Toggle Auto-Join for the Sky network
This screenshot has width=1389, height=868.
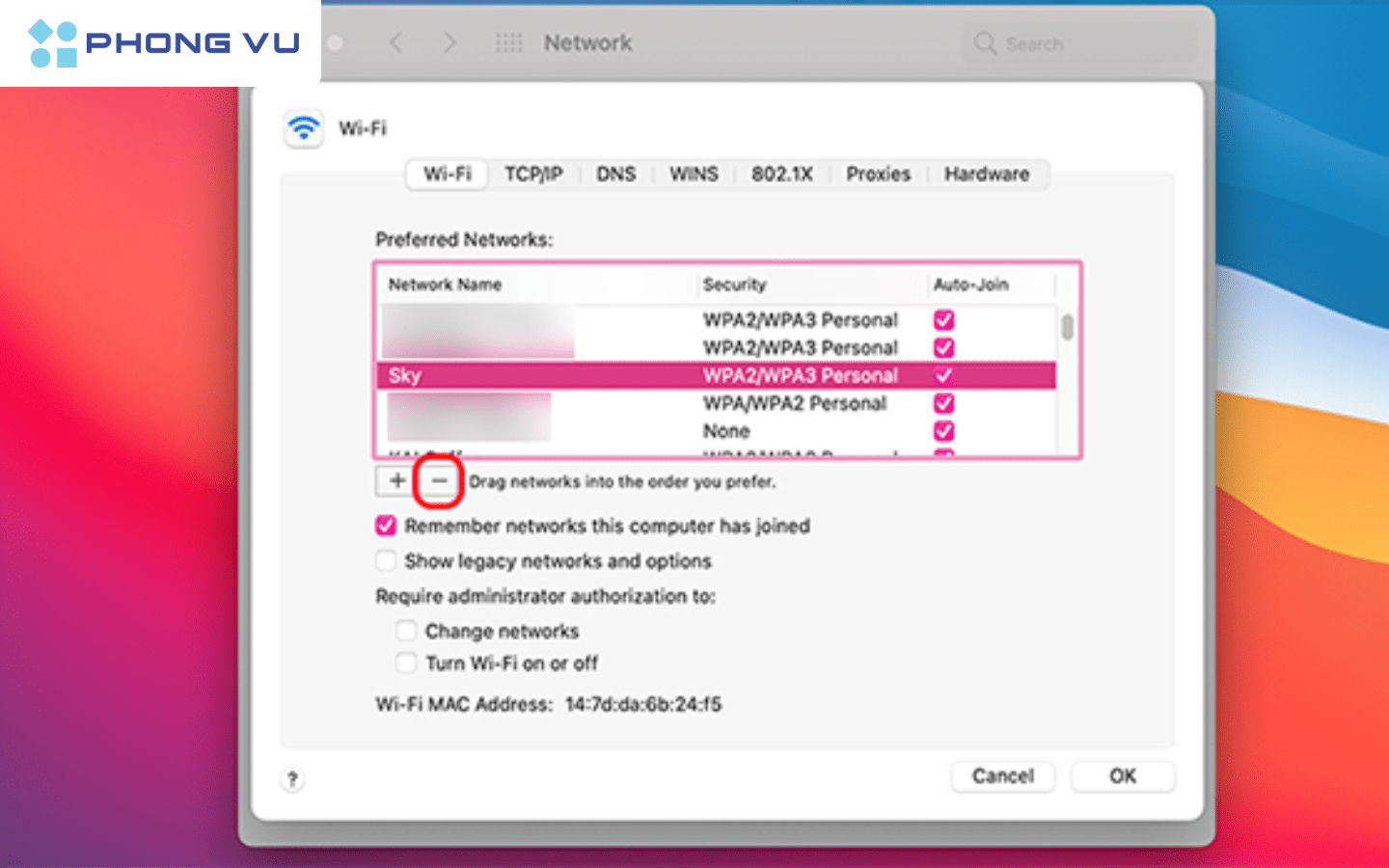pyautogui.click(x=943, y=375)
